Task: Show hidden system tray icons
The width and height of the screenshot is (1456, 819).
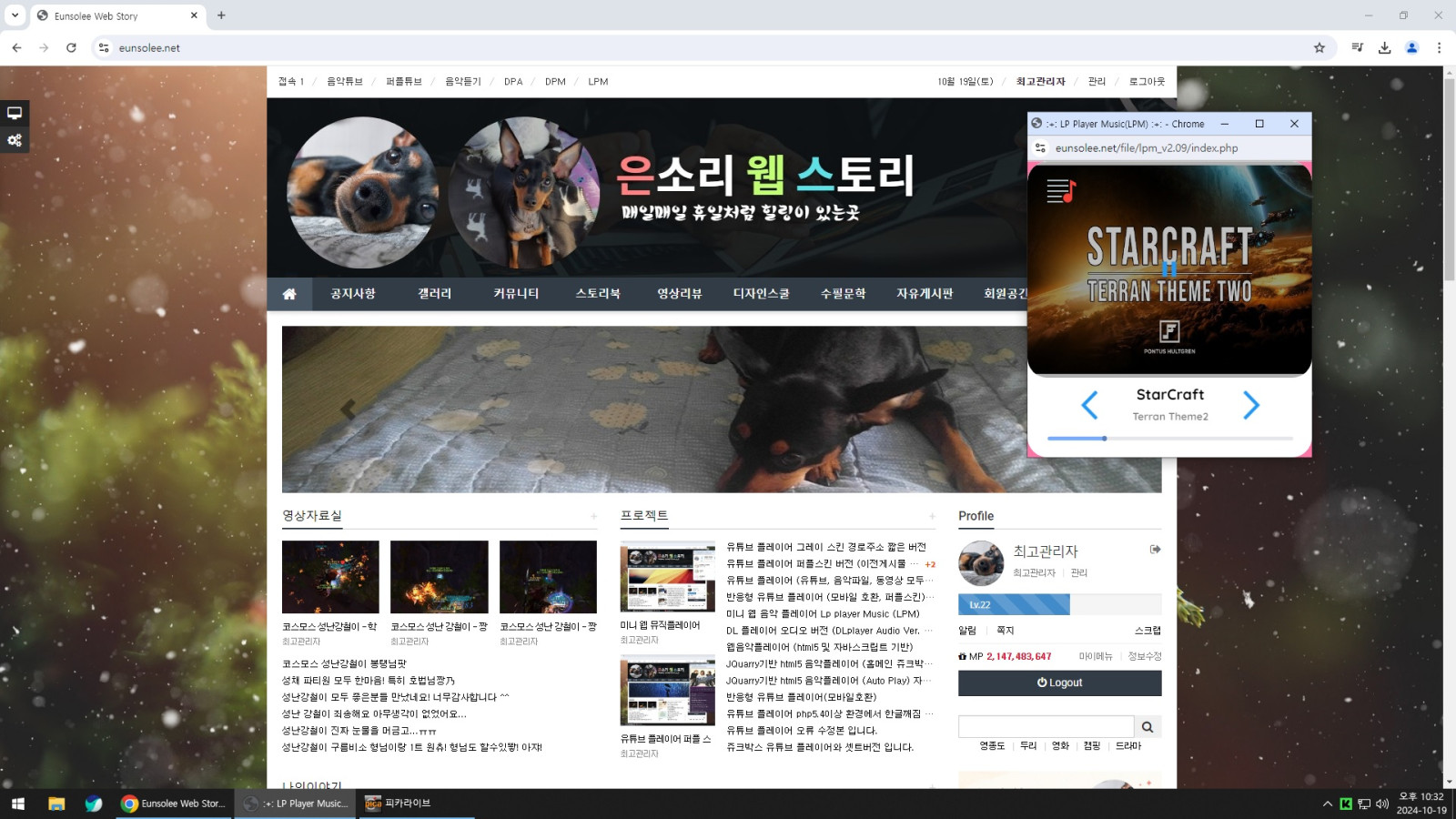Action: point(1328,804)
